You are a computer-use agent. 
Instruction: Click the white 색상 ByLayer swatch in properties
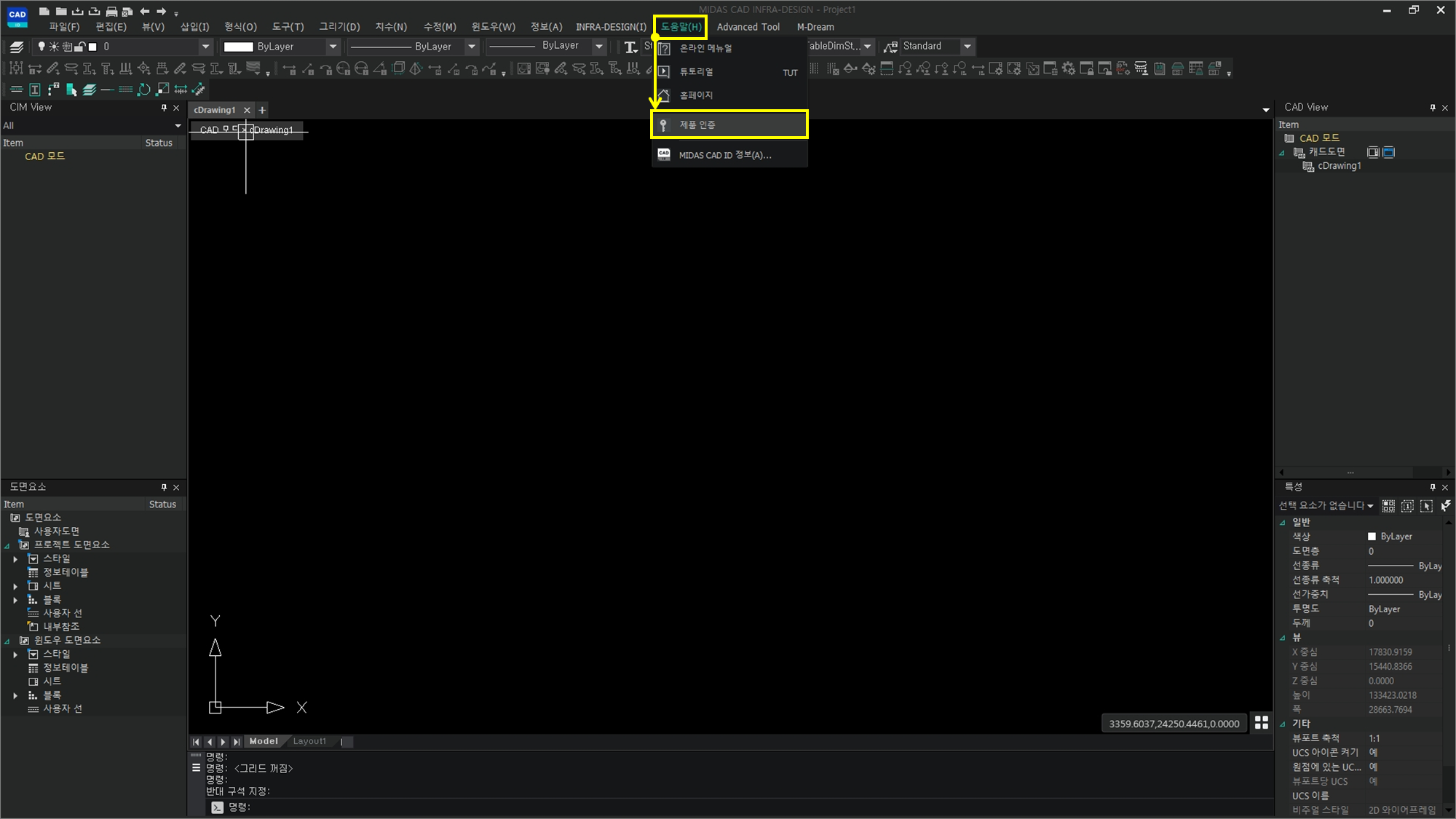click(x=1372, y=537)
